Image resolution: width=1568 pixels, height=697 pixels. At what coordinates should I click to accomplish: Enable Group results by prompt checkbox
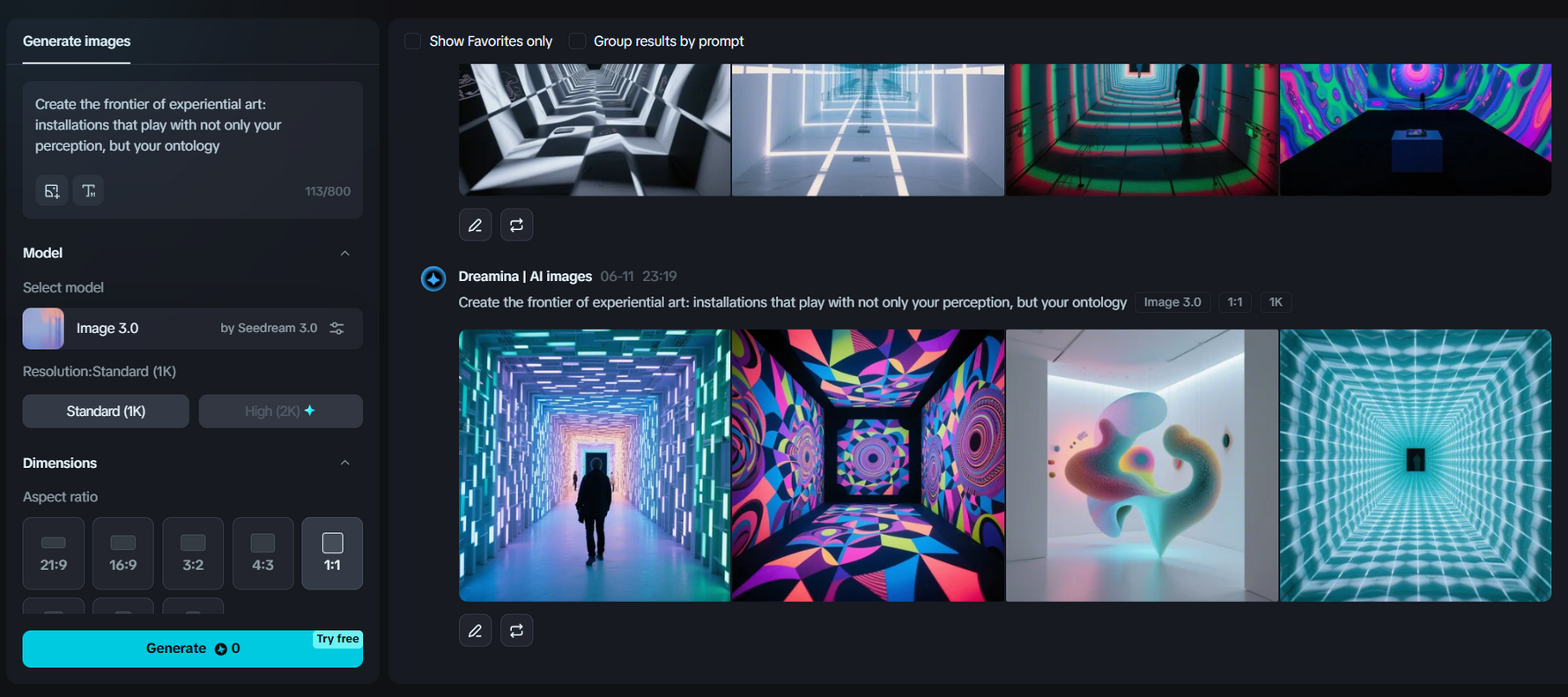tap(577, 41)
